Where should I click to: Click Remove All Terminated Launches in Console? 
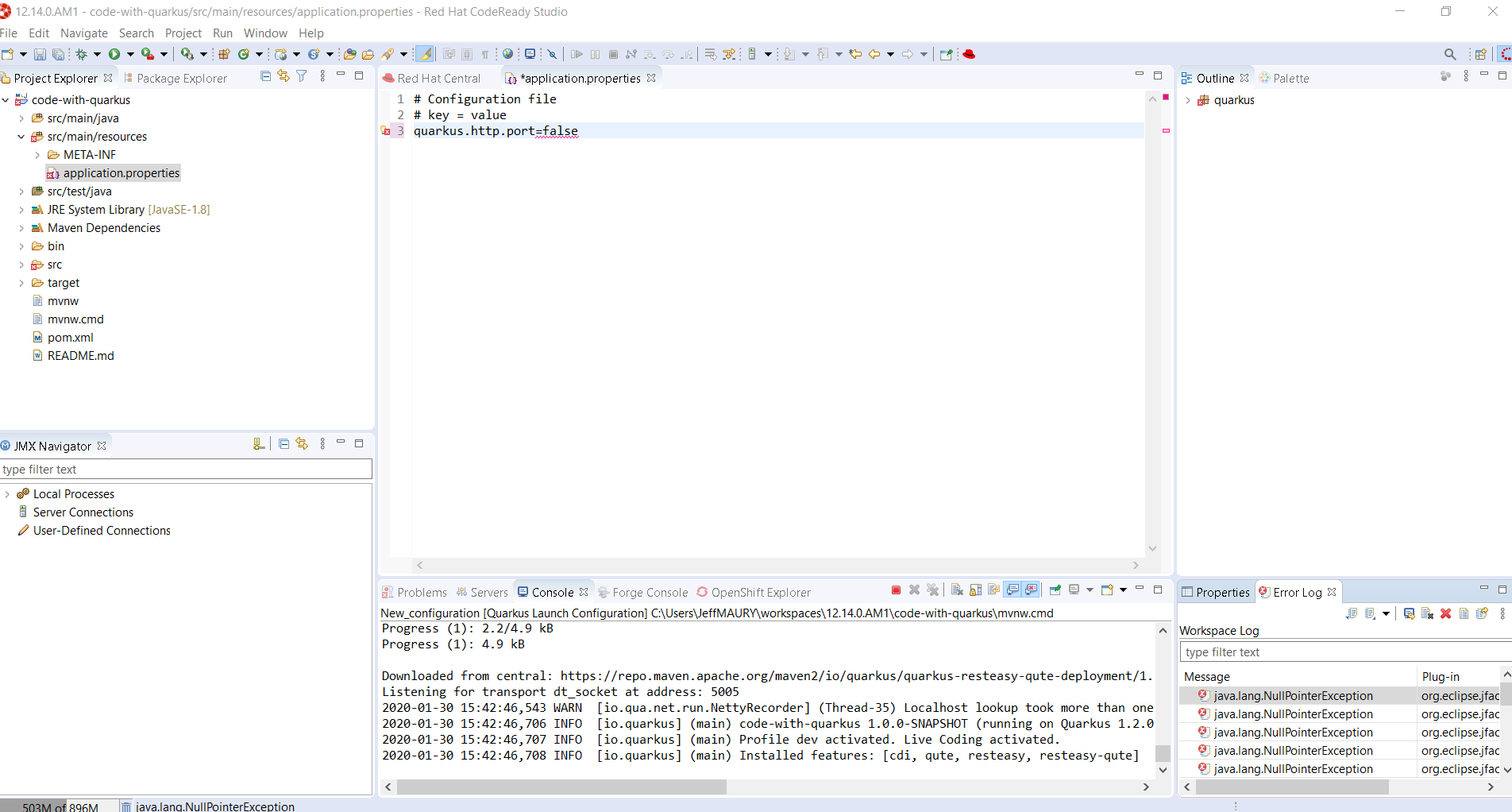coord(932,590)
